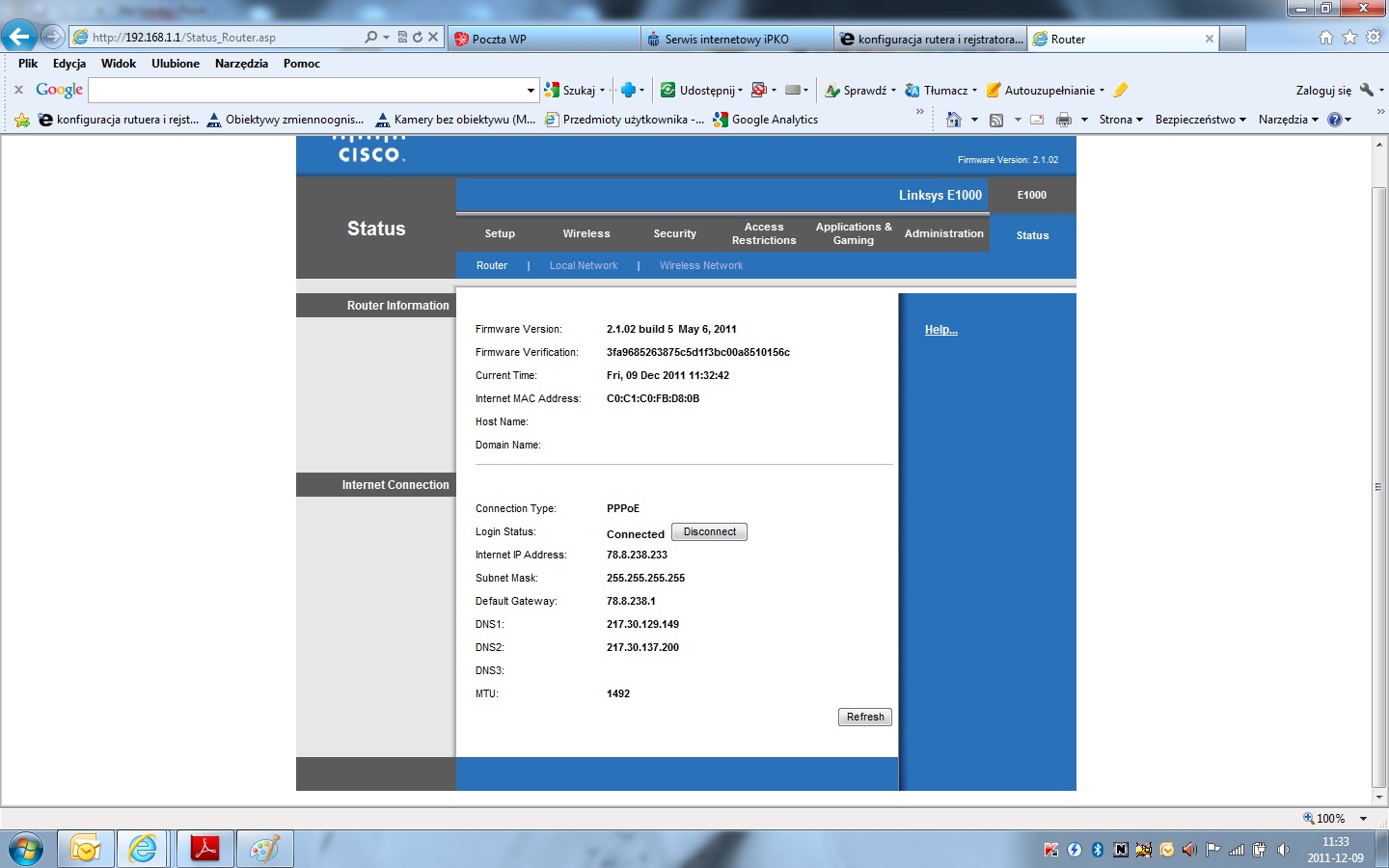This screenshot has width=1389, height=868.
Task: Click the command bar Home page icon
Action: point(954,120)
